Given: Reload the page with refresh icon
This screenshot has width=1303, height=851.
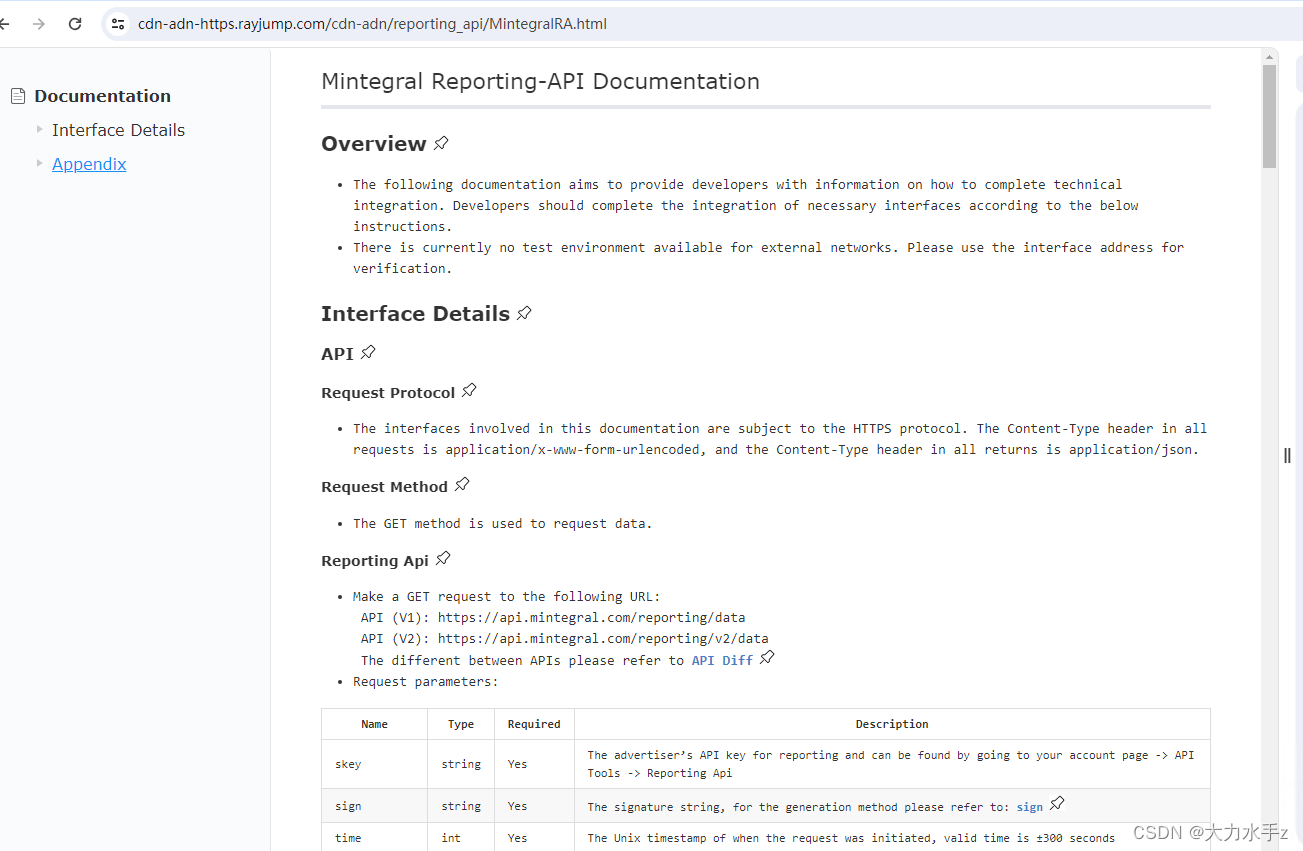Looking at the screenshot, I should (x=75, y=24).
